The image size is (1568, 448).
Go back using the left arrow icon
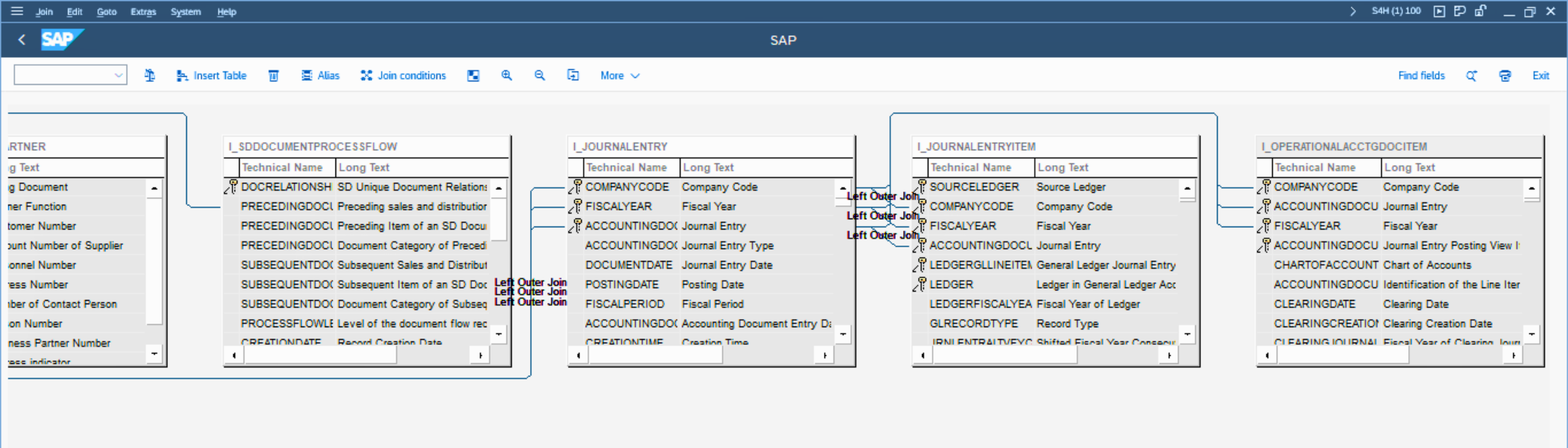tap(22, 40)
